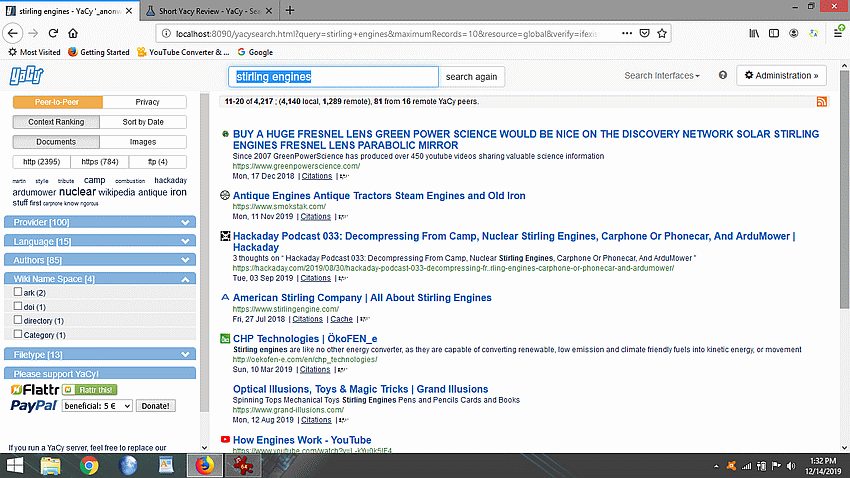Go to the browser home page
850x478 pixels.
(73, 33)
